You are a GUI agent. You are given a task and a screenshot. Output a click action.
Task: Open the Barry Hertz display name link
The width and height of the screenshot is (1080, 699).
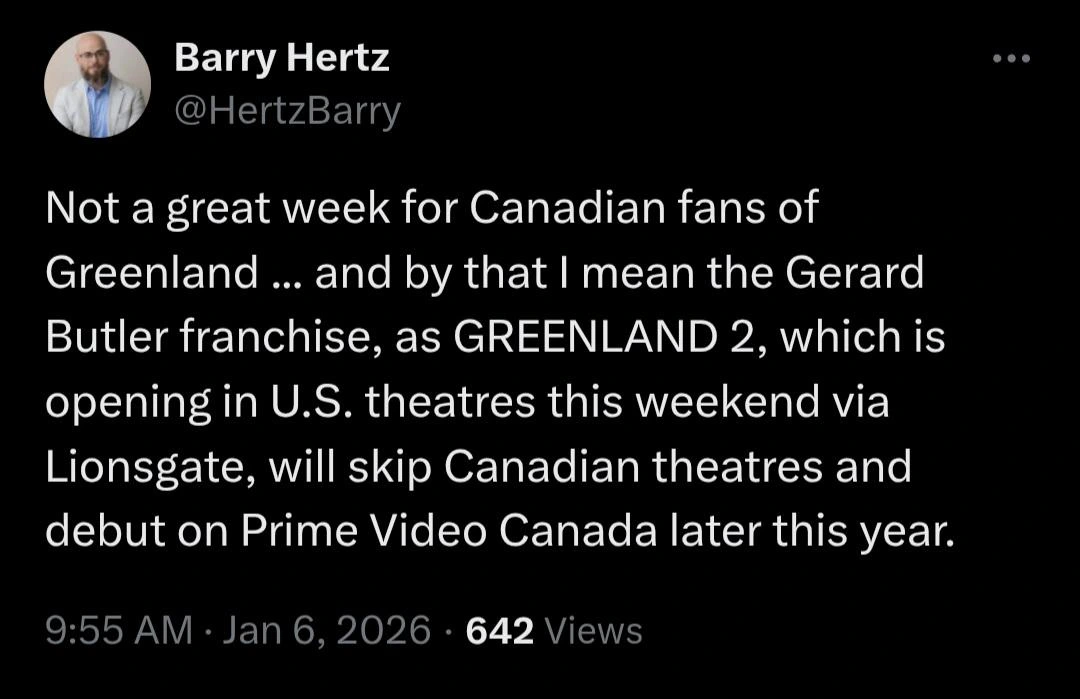pyautogui.click(x=281, y=59)
